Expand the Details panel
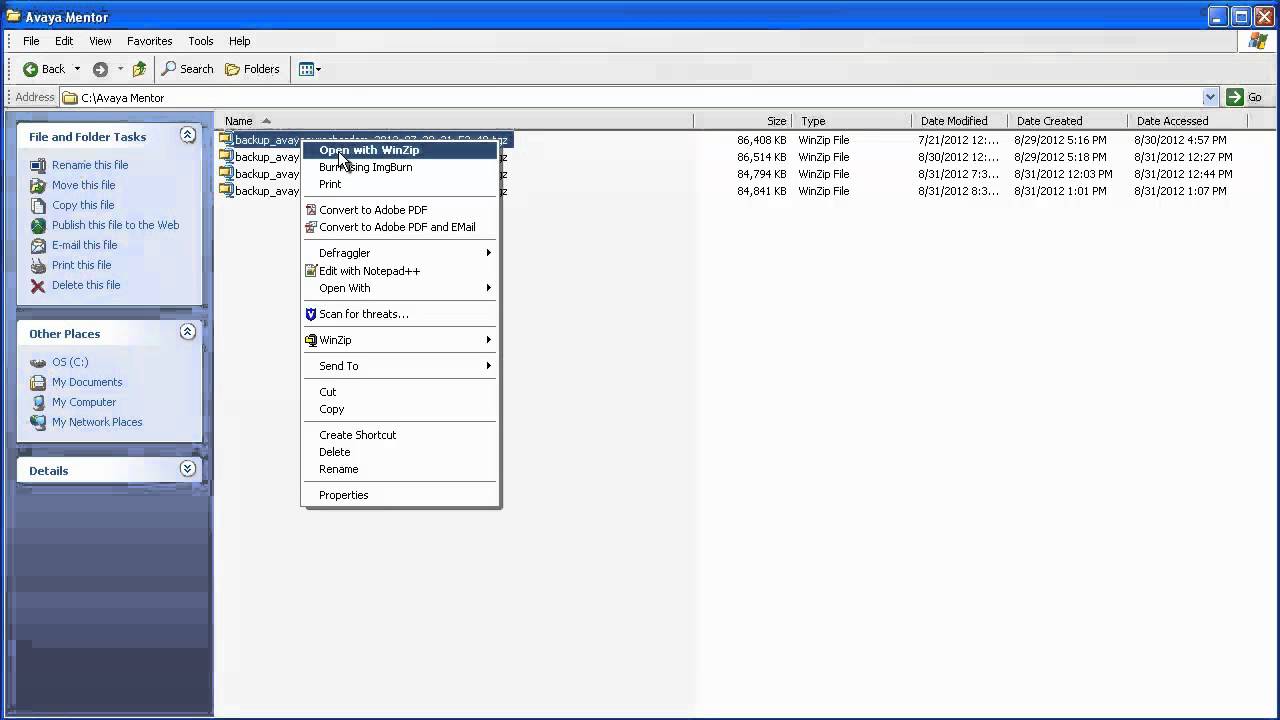The image size is (1280, 720). (187, 469)
